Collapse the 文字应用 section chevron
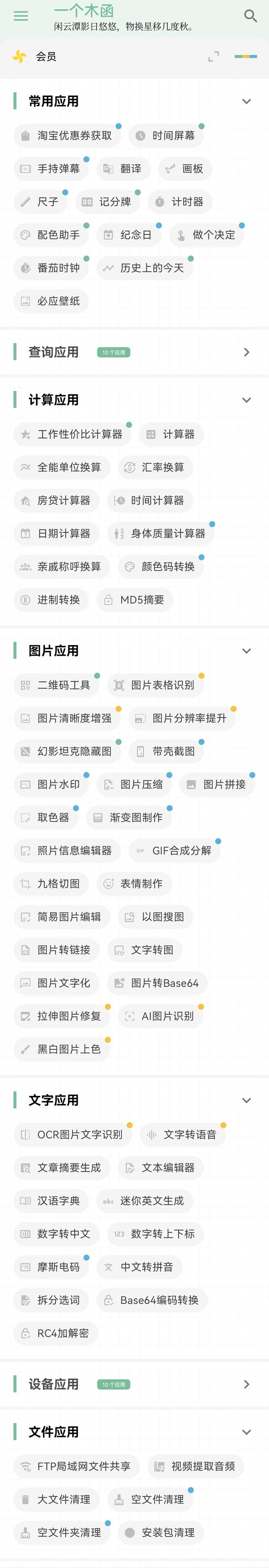This screenshot has width=269, height=1568. click(x=246, y=1100)
